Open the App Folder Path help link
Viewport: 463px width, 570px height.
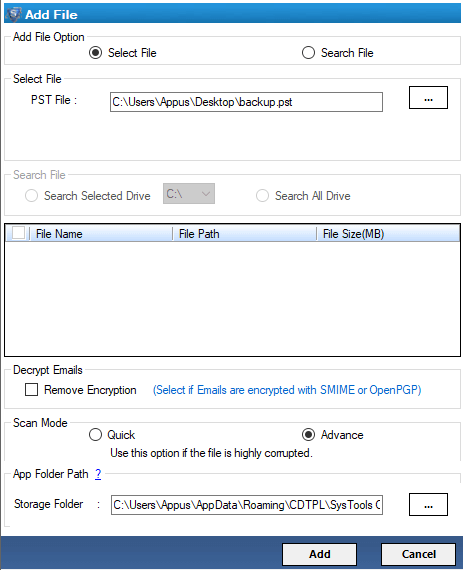tap(98, 474)
